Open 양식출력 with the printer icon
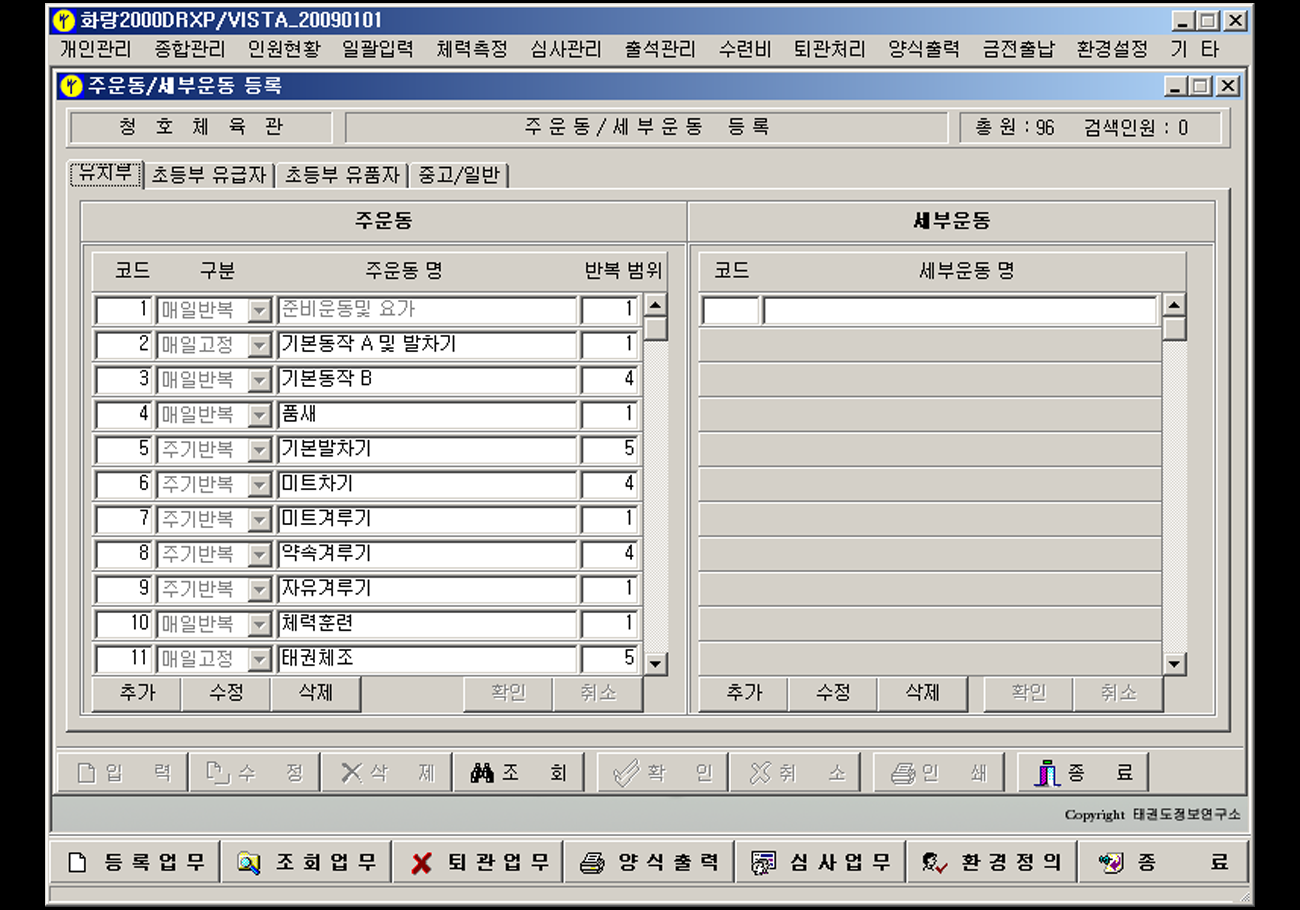The height and width of the screenshot is (910, 1300). pyautogui.click(x=650, y=863)
